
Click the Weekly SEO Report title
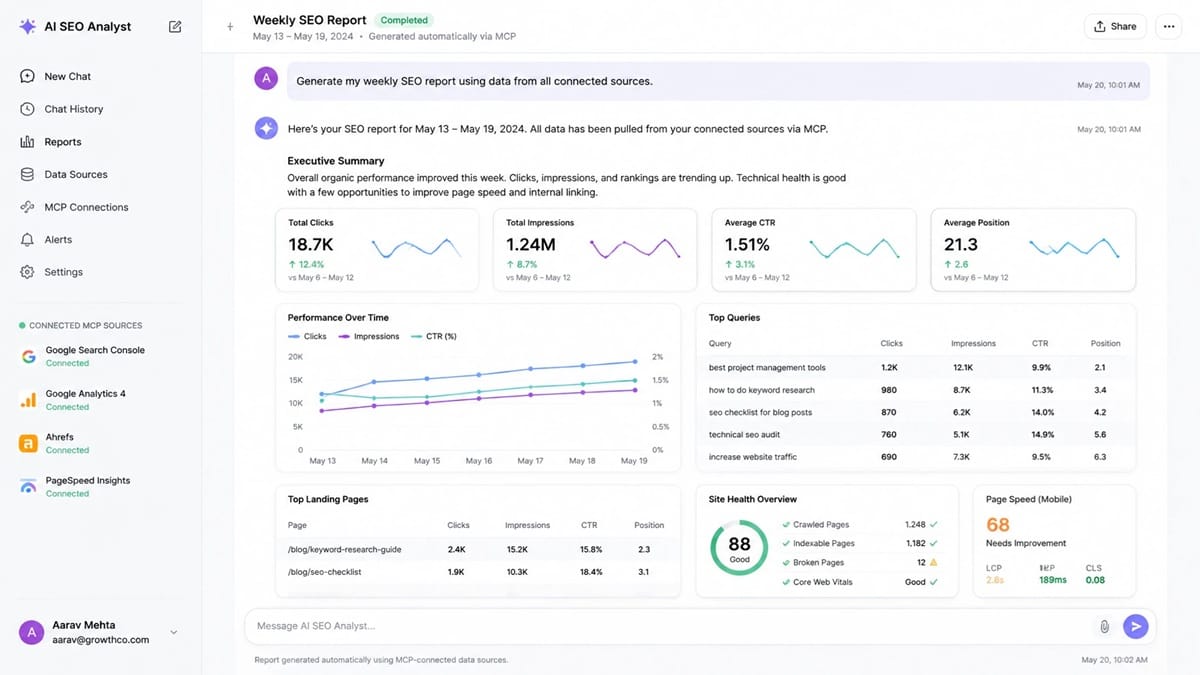pyautogui.click(x=310, y=20)
